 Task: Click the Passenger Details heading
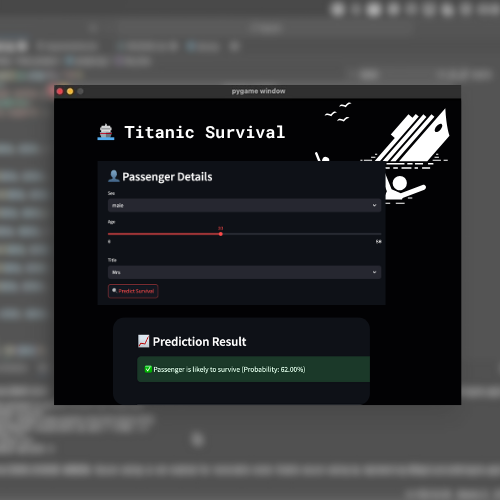(167, 177)
